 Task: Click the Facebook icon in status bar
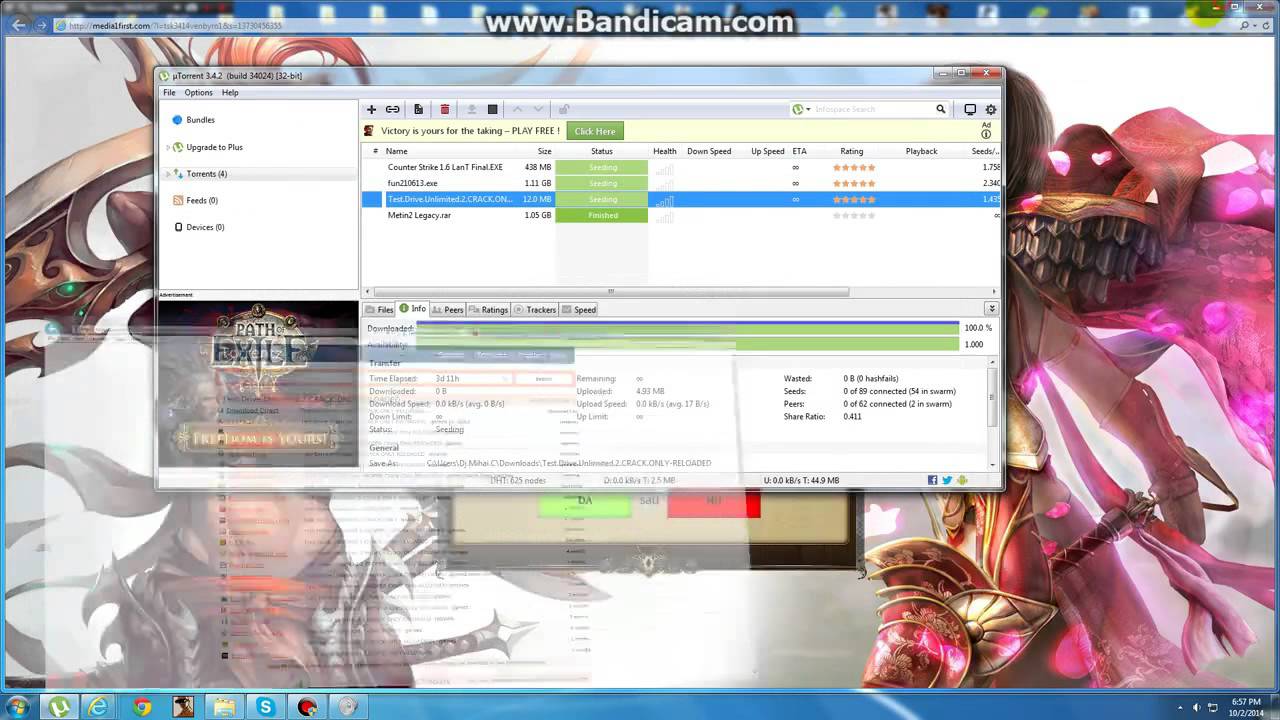click(x=932, y=480)
